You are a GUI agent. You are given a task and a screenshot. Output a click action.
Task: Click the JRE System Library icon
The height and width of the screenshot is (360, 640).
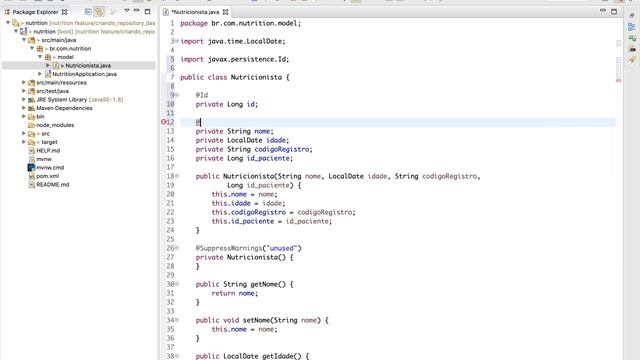coord(31,100)
